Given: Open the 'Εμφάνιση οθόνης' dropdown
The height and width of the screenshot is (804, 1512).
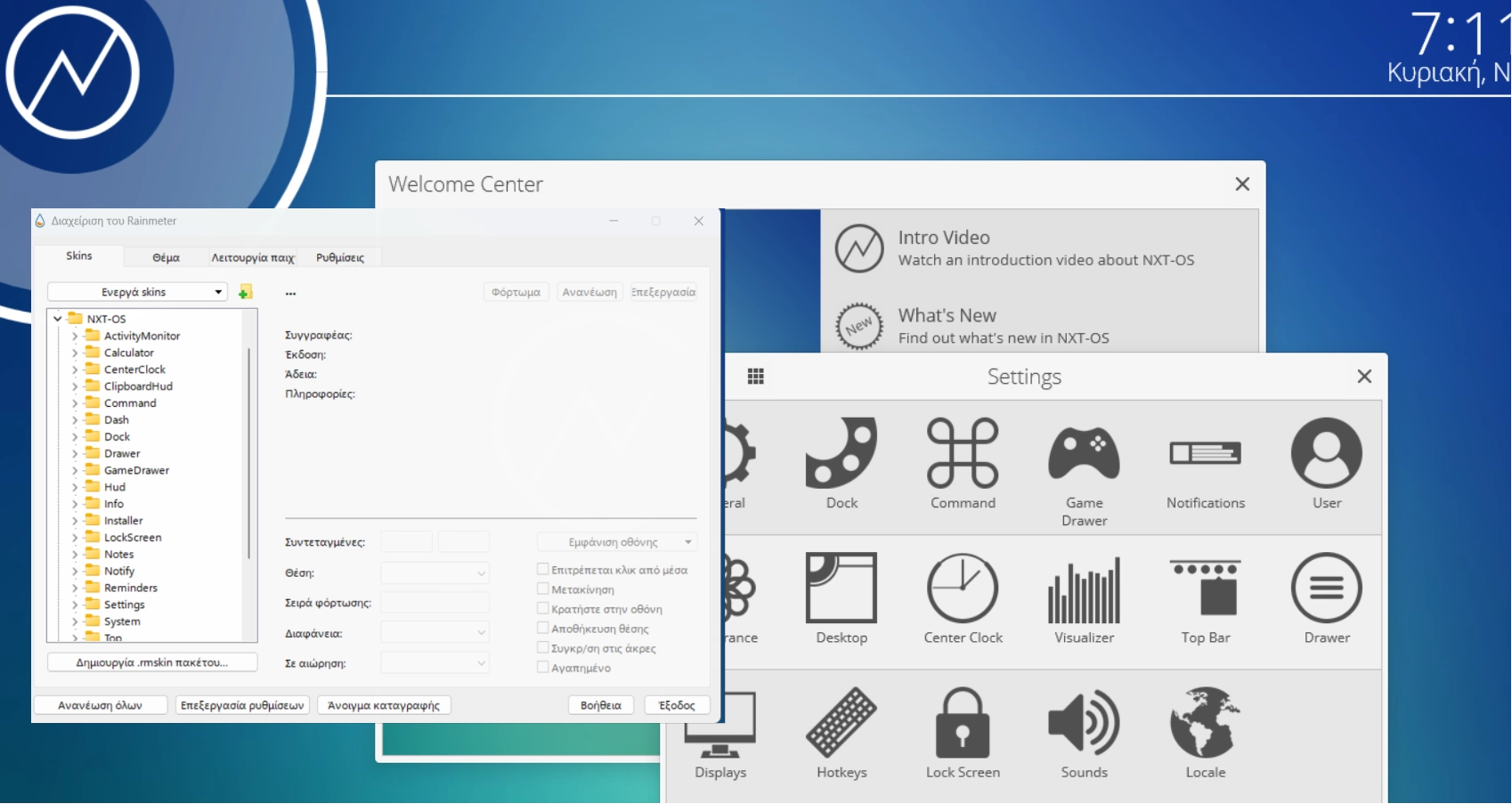Looking at the screenshot, I should click(617, 542).
